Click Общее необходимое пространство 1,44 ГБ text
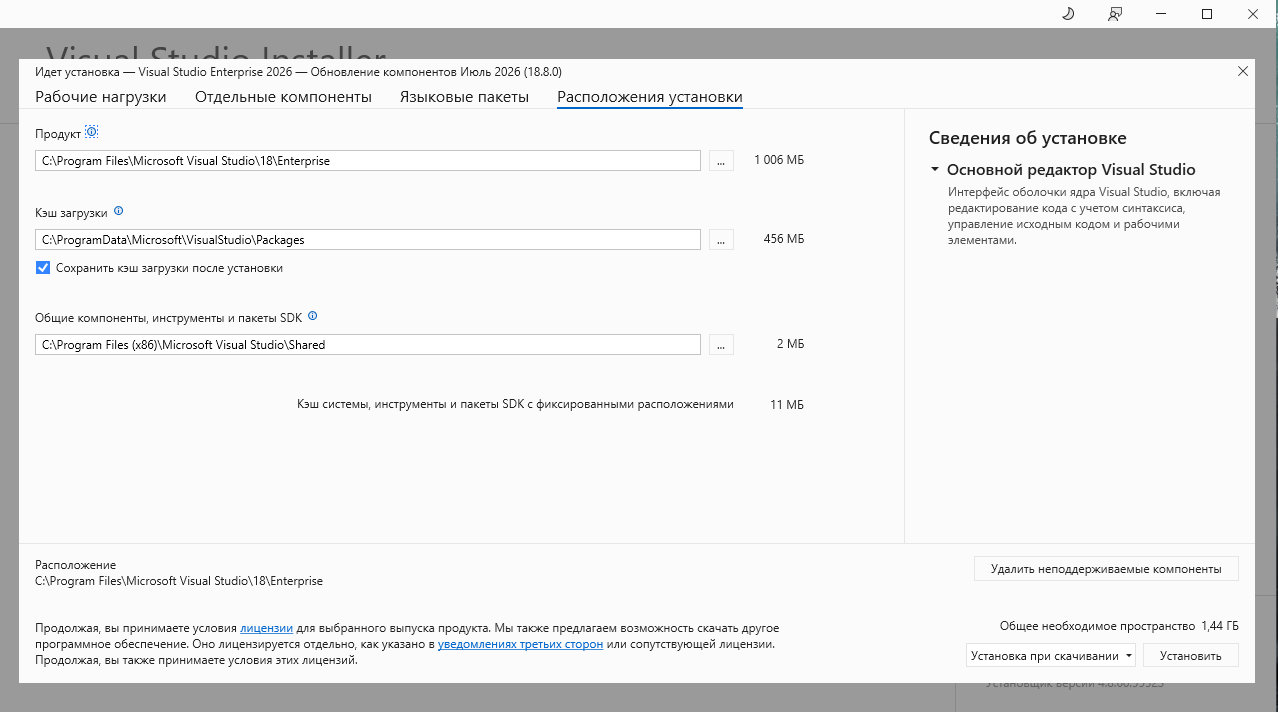 pyautogui.click(x=1119, y=625)
